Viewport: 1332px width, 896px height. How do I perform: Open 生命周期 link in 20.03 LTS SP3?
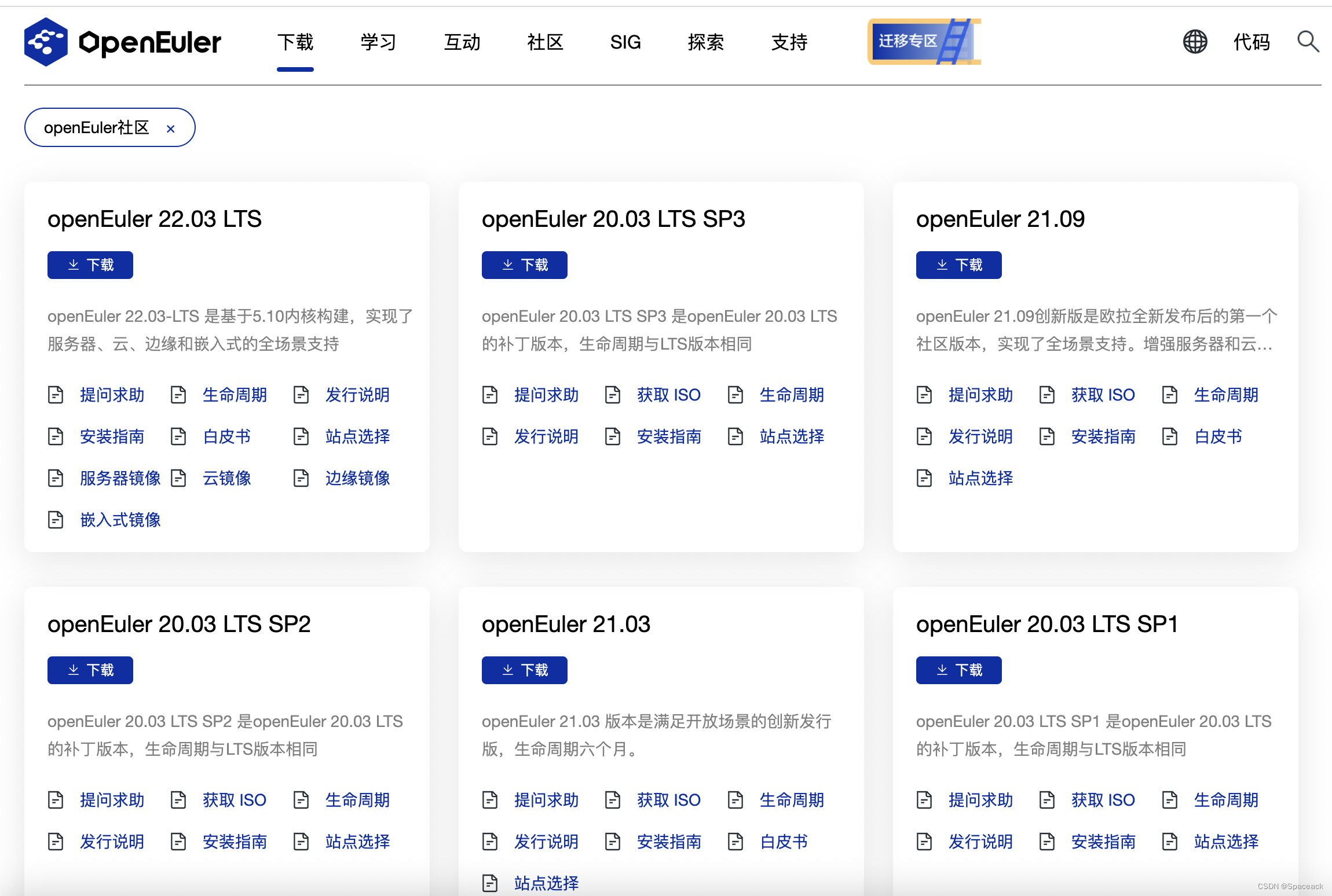792,395
